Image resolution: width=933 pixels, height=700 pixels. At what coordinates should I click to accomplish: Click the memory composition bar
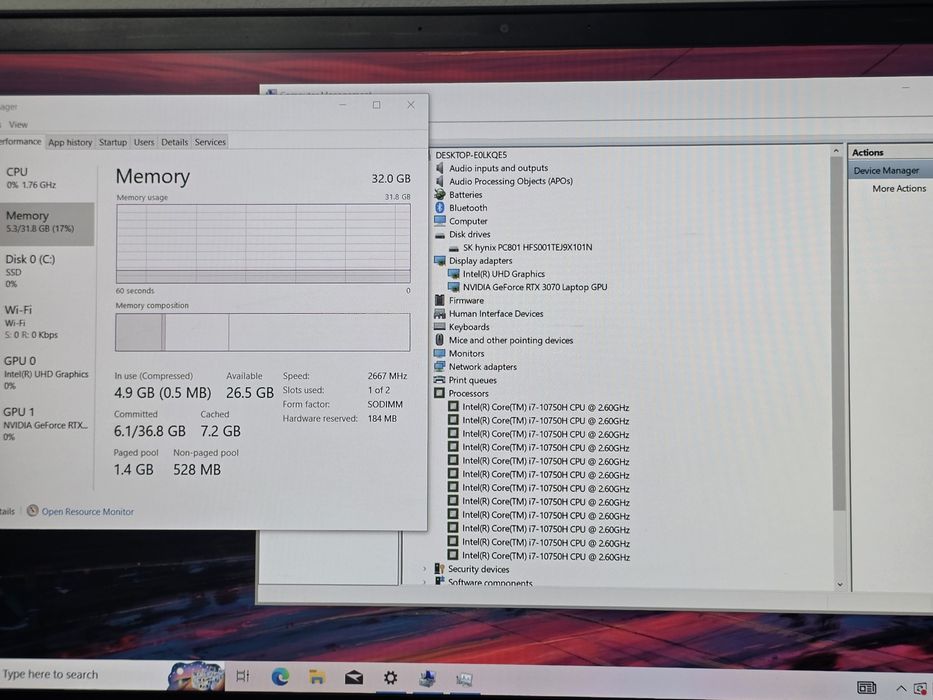click(262, 332)
